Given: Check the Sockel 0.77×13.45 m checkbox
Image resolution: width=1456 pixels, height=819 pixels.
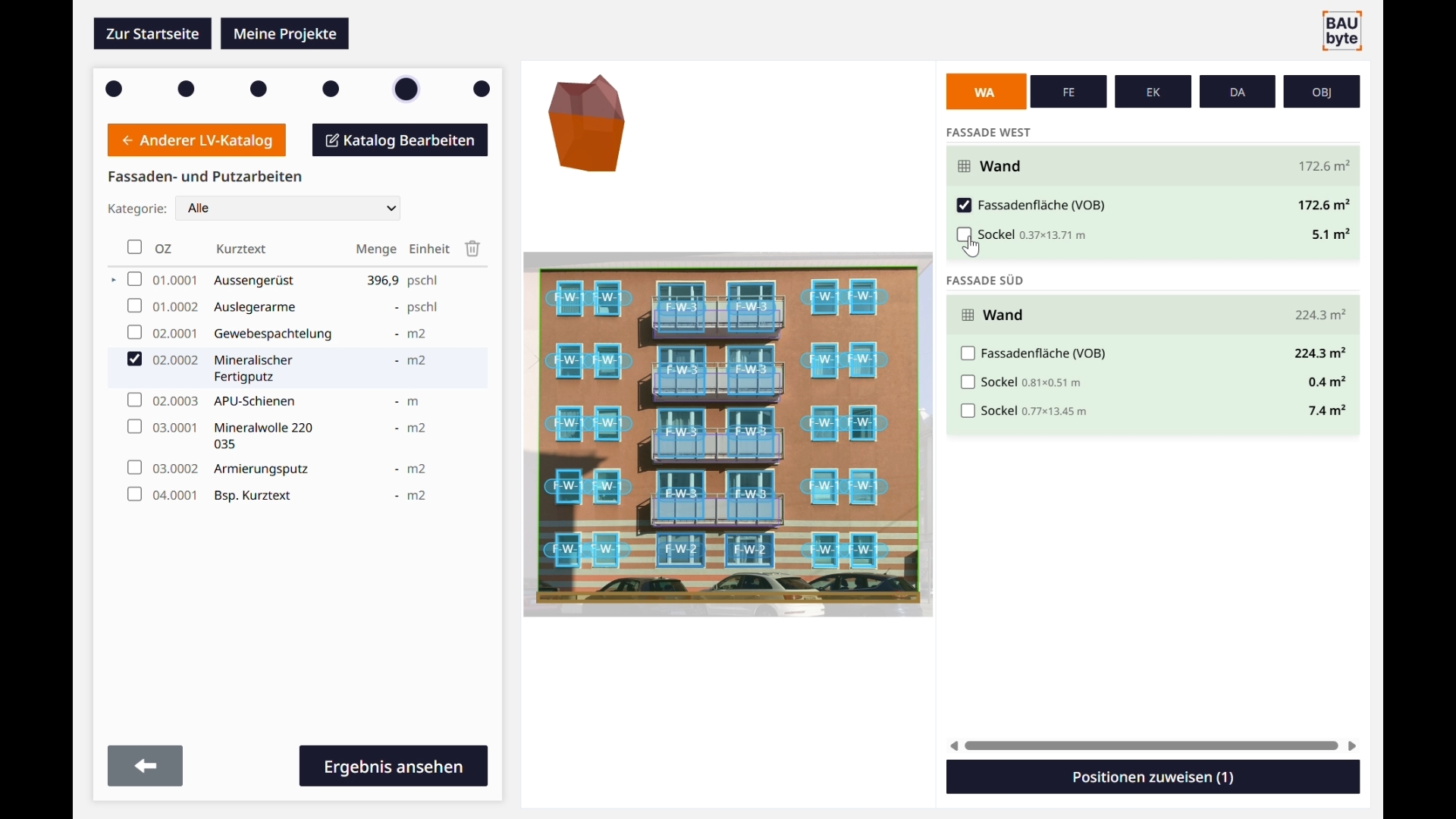Looking at the screenshot, I should tap(968, 412).
